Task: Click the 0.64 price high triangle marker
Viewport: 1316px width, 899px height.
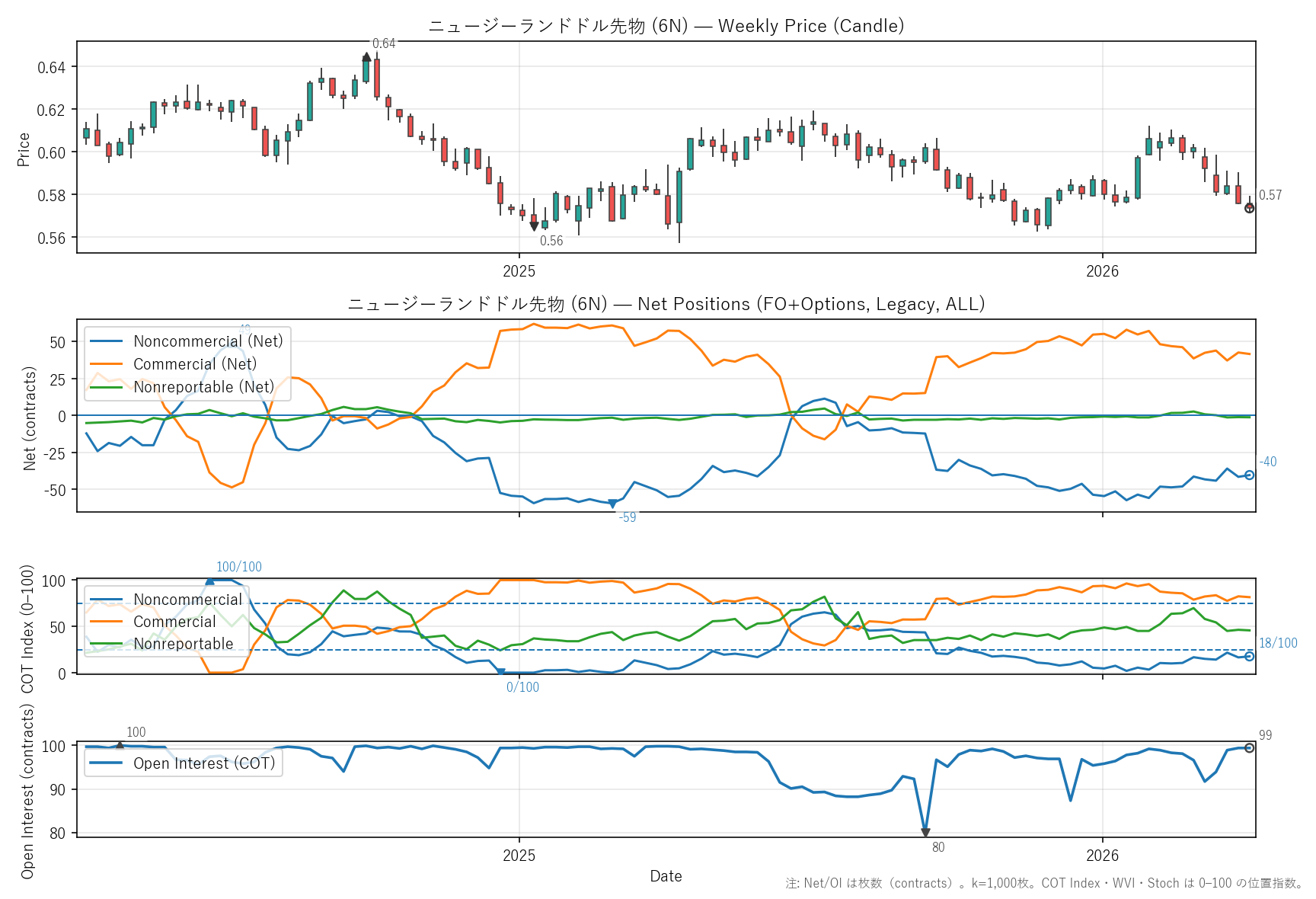Action: tap(366, 56)
